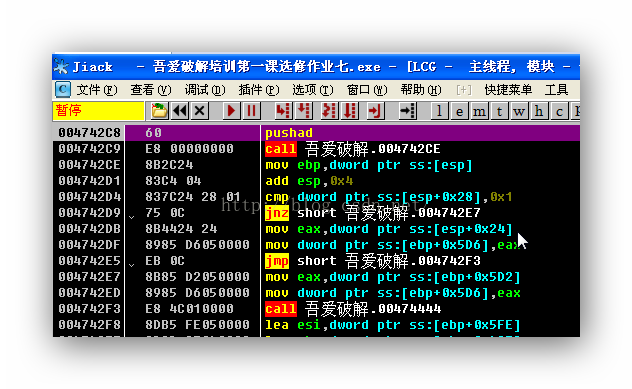Click the step into icon

pos(283,111)
